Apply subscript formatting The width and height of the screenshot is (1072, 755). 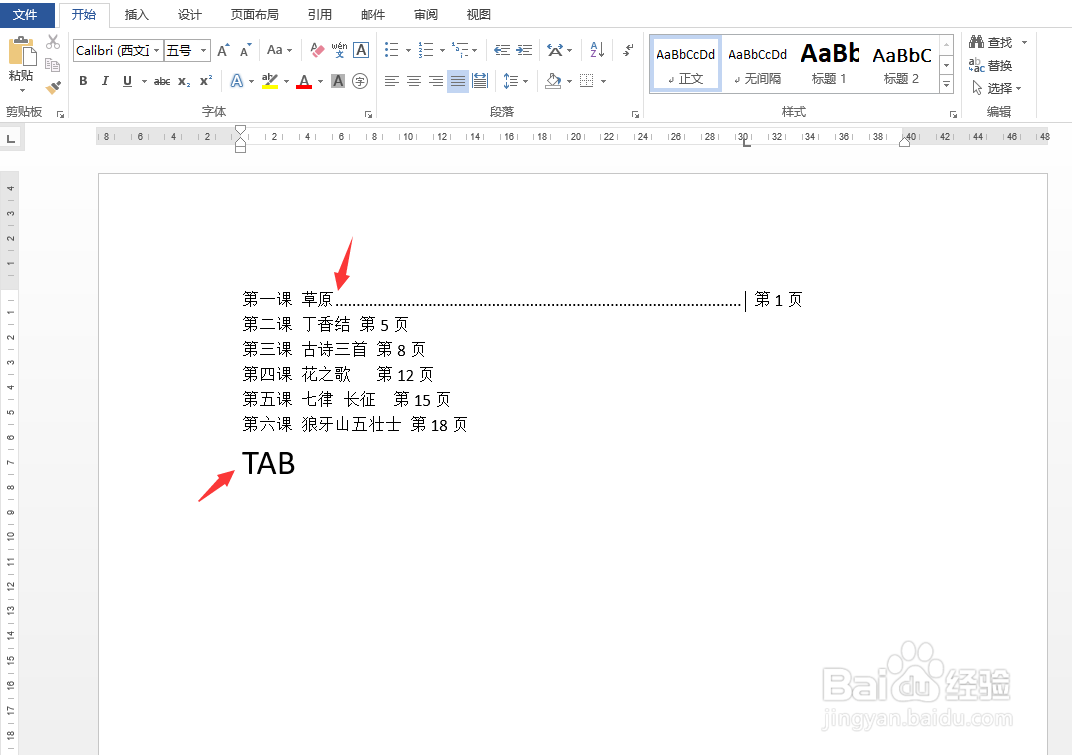click(x=184, y=81)
